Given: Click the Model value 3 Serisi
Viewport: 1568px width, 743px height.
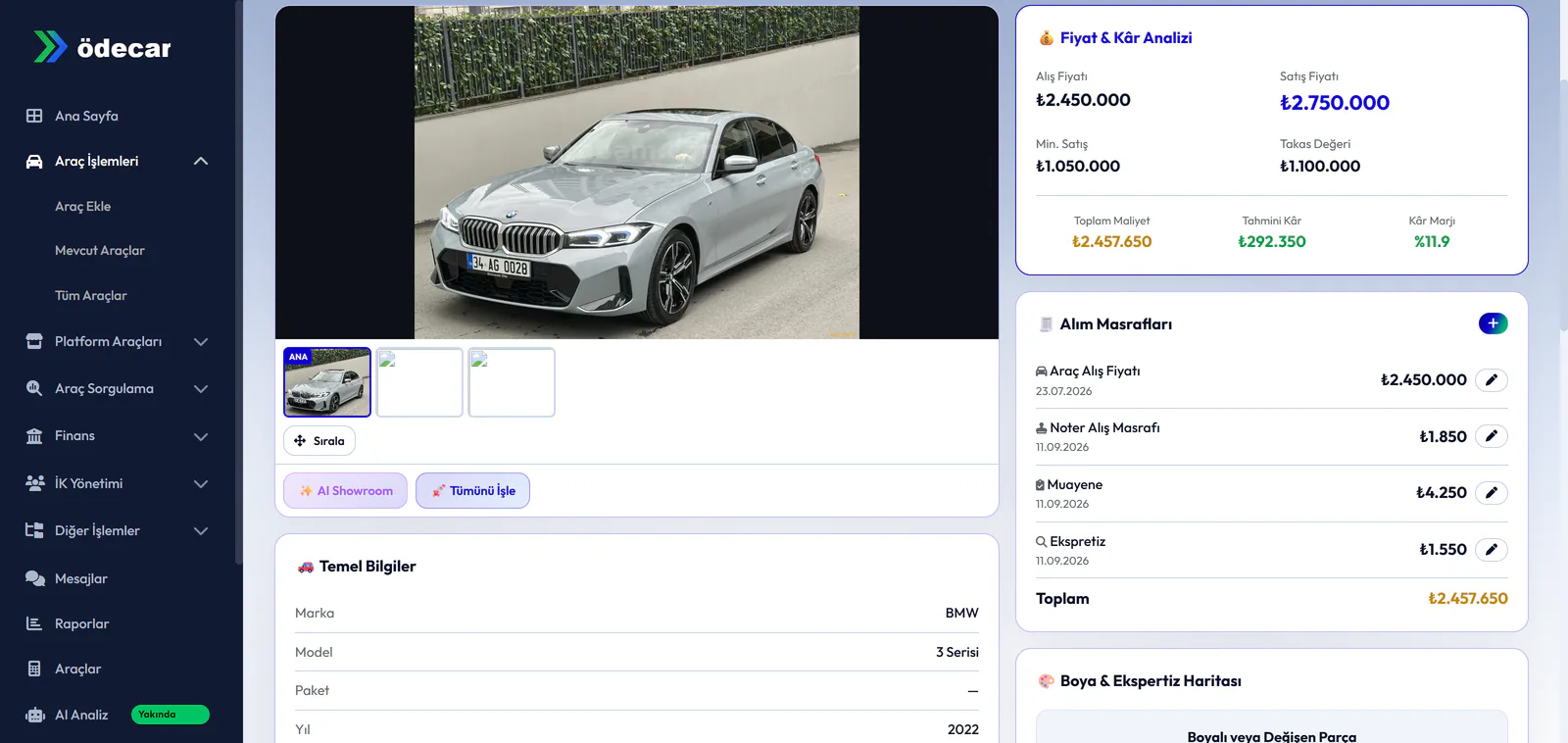Looking at the screenshot, I should click(957, 652).
